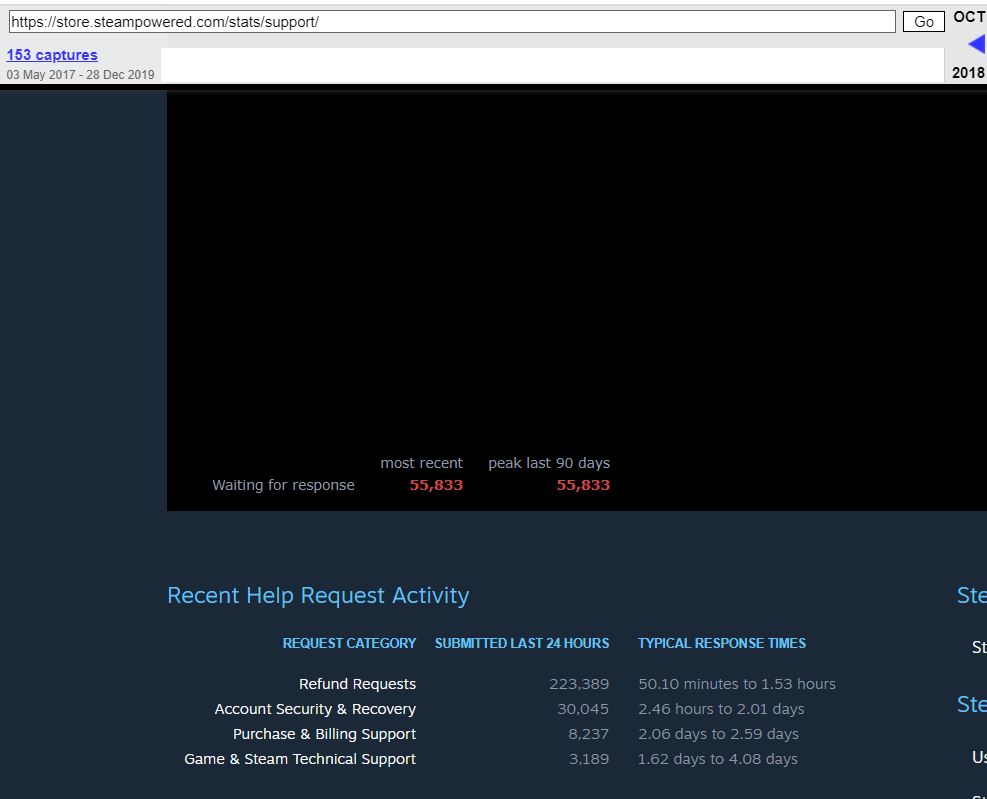Click the 2018 year label

point(968,72)
